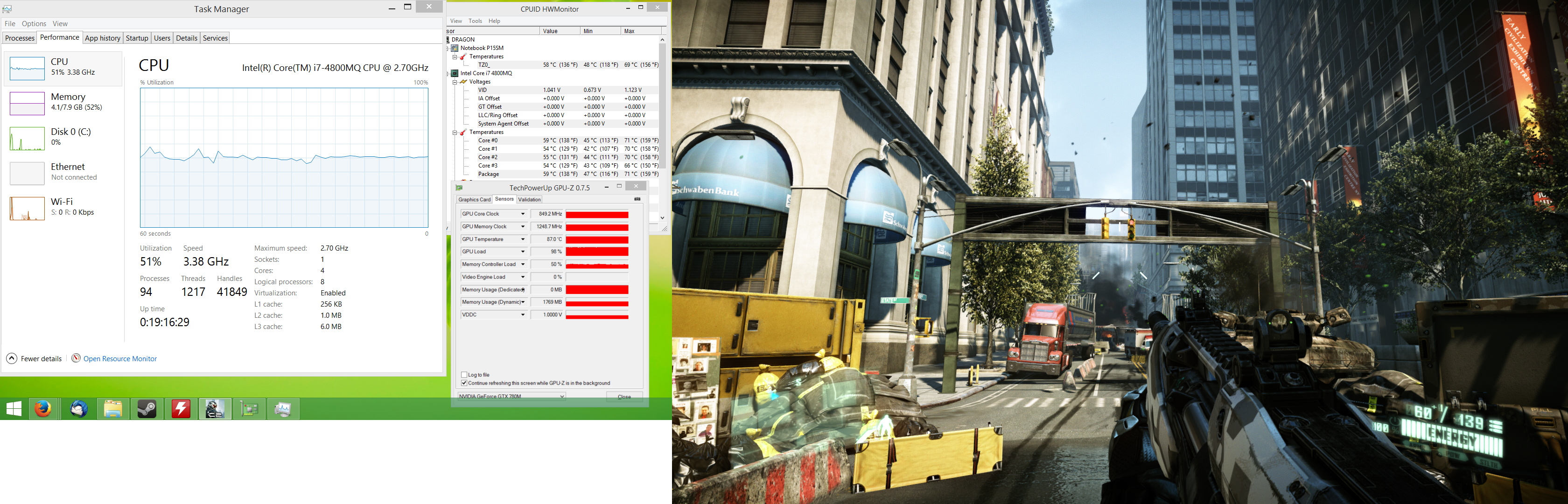Click the GPU Load red sensor graph

coord(597,252)
